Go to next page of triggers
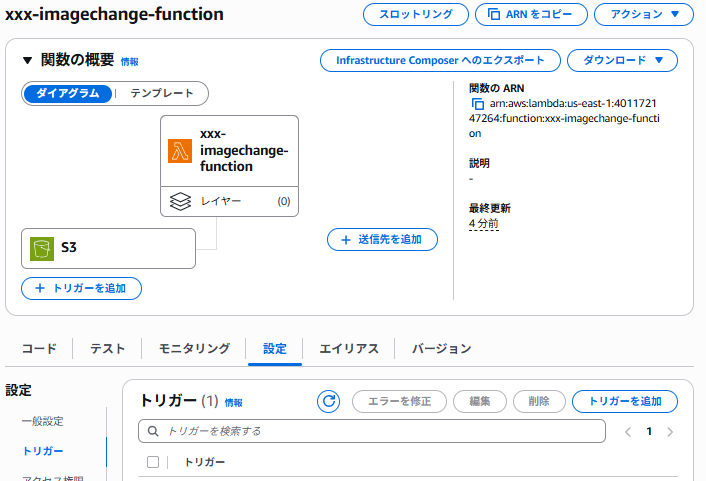The width and height of the screenshot is (706, 481). [670, 432]
